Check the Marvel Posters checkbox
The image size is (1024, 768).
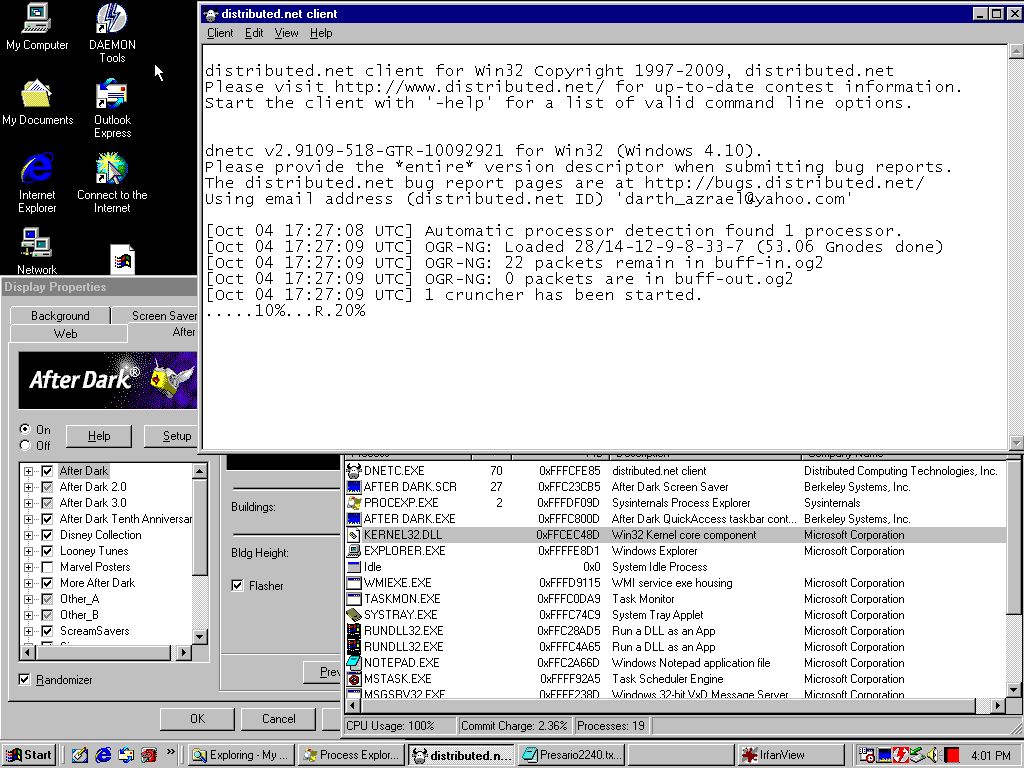point(47,567)
